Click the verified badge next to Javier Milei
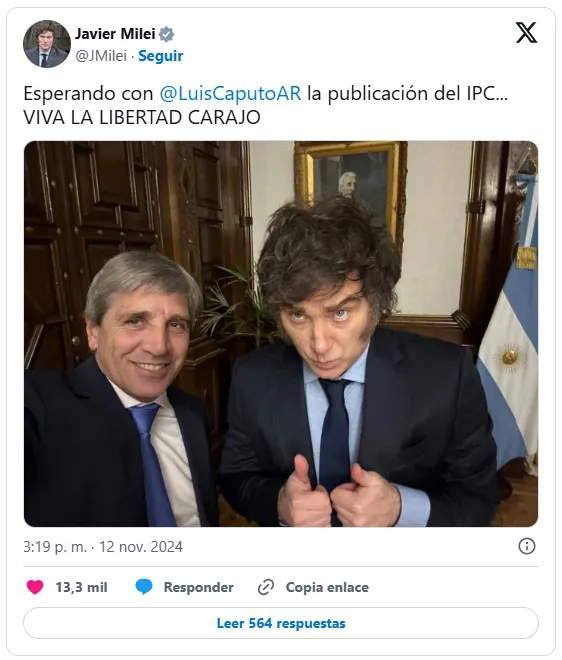Screen dimensions: 562x660 tap(167, 34)
